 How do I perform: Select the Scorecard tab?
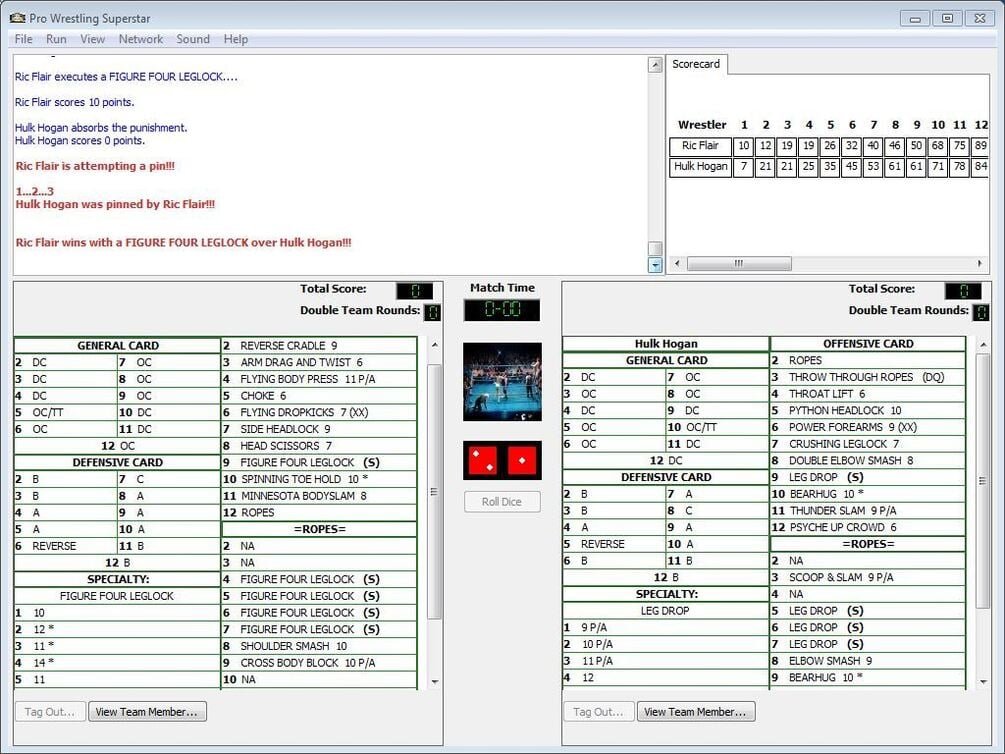coord(696,64)
